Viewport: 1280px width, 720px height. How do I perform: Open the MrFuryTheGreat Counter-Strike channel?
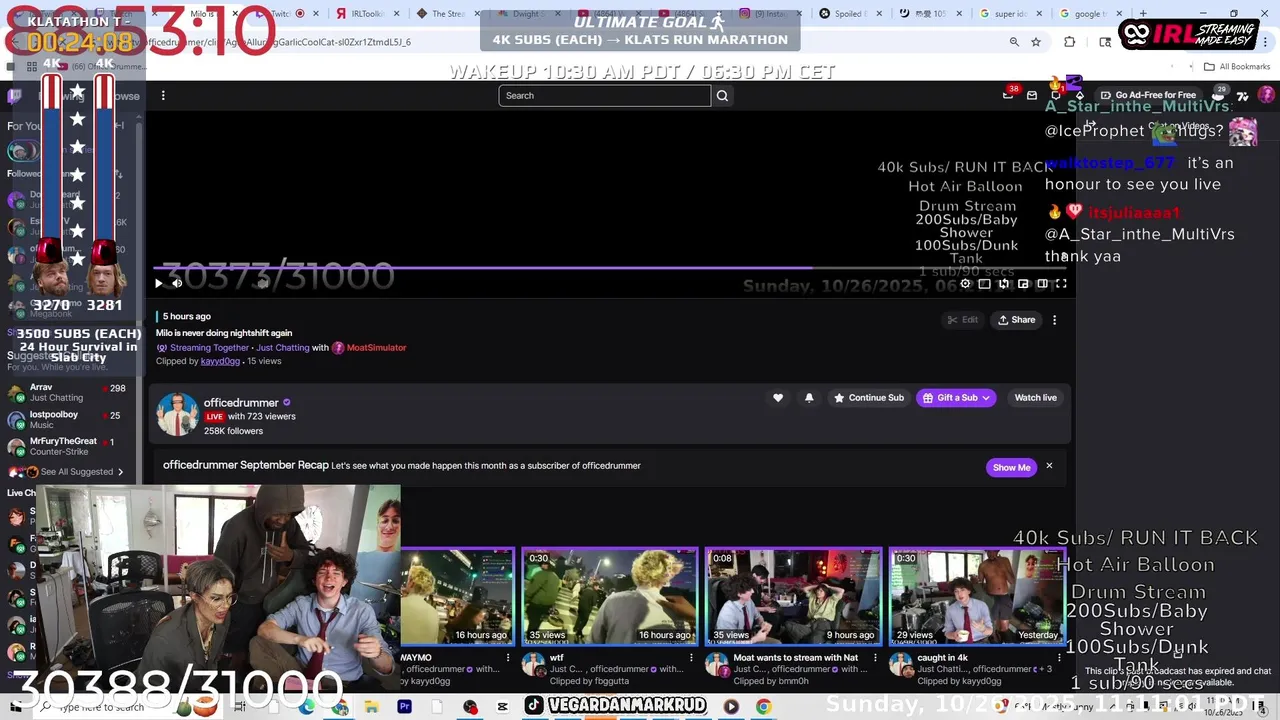(x=68, y=446)
